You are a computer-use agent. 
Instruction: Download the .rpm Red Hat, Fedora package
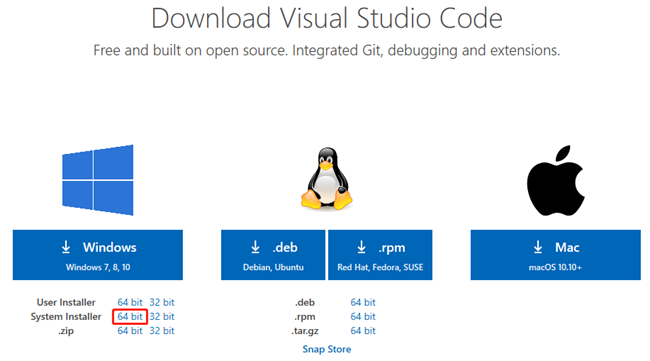point(380,255)
